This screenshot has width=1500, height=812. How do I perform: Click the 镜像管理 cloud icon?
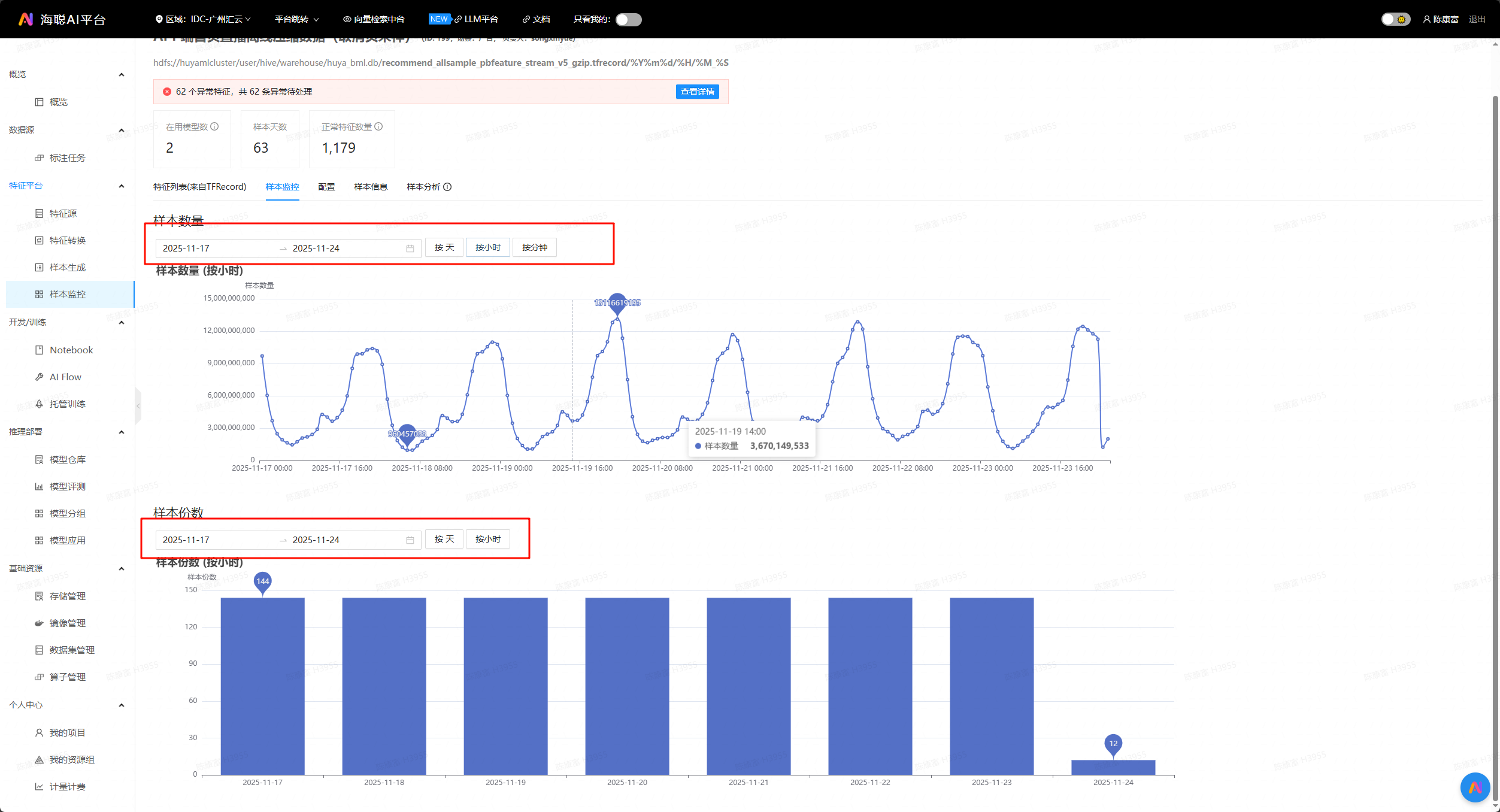(x=39, y=623)
